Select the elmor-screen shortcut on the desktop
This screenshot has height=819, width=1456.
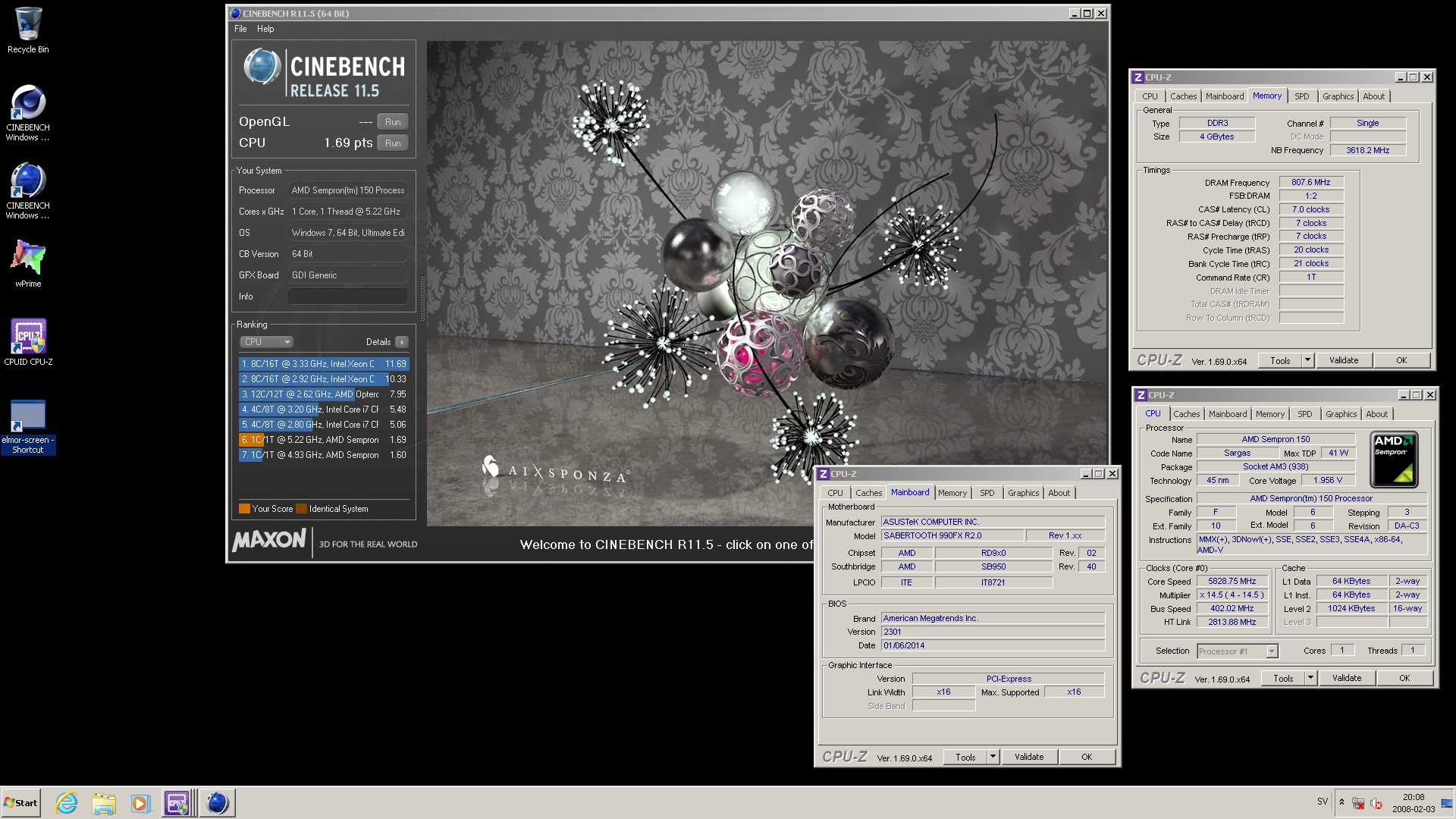pos(28,427)
